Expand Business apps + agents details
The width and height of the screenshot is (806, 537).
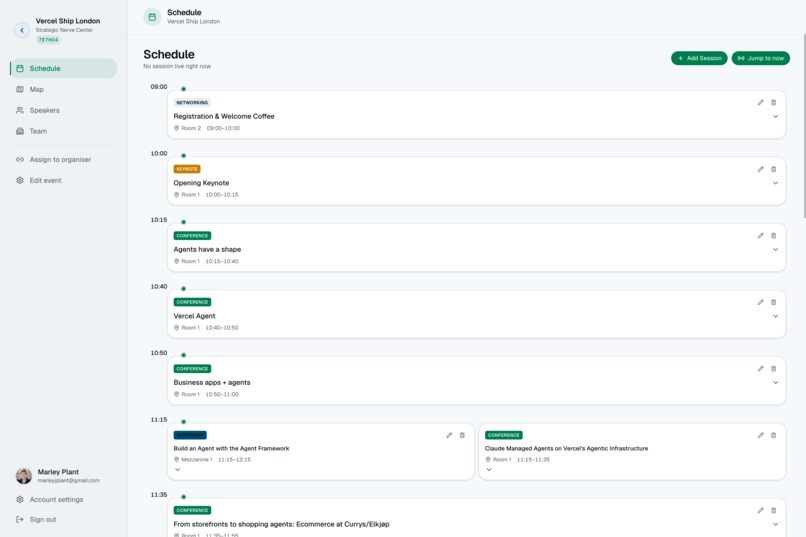775,383
